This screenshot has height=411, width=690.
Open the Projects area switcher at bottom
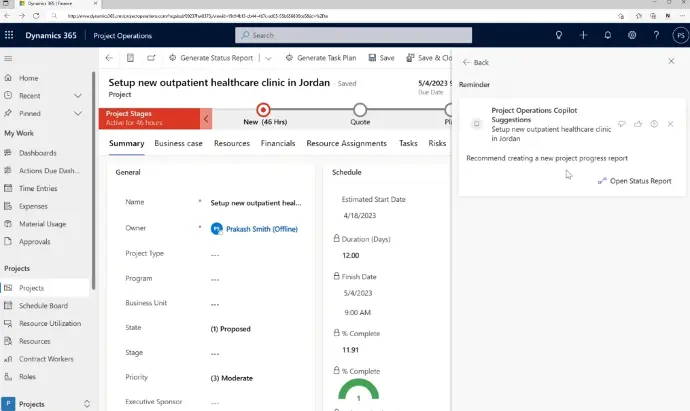(46, 404)
